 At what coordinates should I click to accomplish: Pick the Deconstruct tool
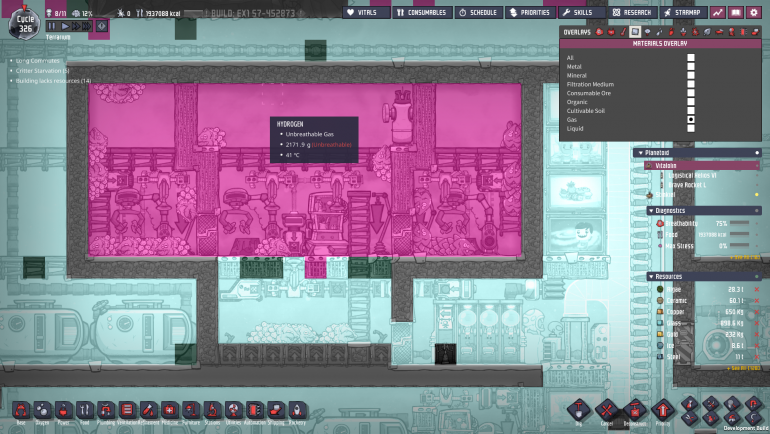tap(634, 410)
